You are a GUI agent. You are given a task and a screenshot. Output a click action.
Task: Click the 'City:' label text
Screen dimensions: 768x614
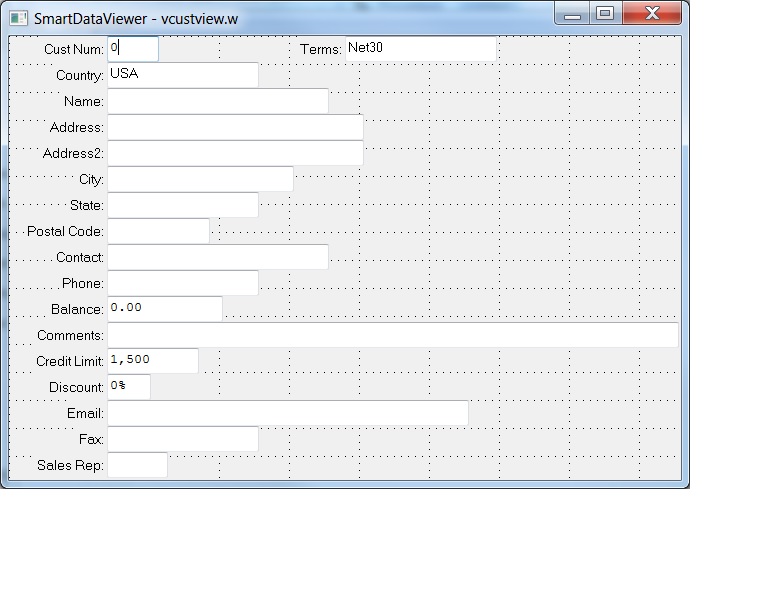coord(91,179)
